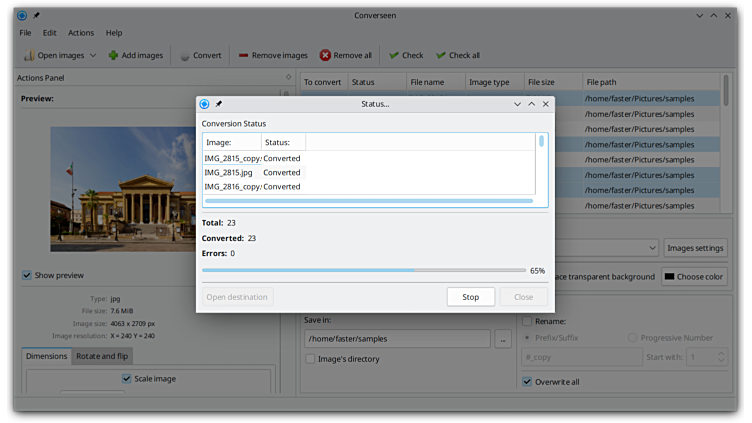Viewport: 752px width, 423px height.
Task: Expand the Open images dropdown arrow
Action: click(x=93, y=56)
